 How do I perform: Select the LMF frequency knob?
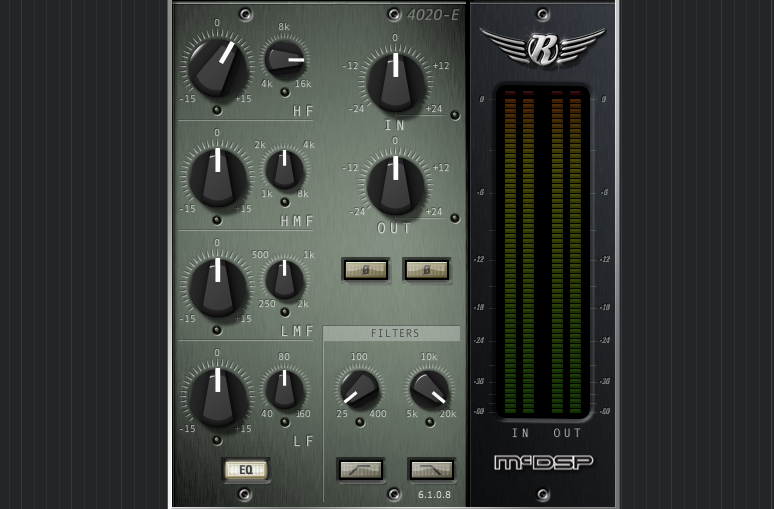coord(285,280)
